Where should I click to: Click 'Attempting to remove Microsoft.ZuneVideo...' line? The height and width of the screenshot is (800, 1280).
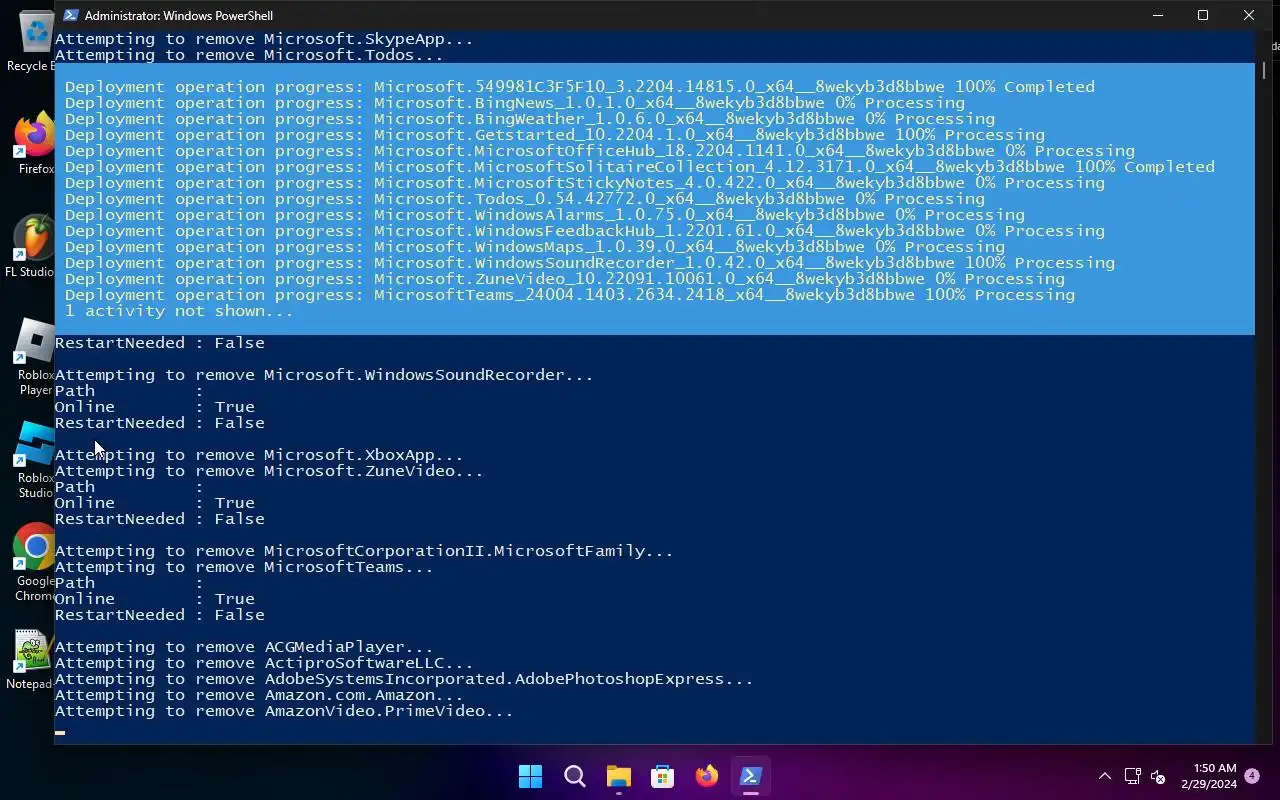click(269, 471)
